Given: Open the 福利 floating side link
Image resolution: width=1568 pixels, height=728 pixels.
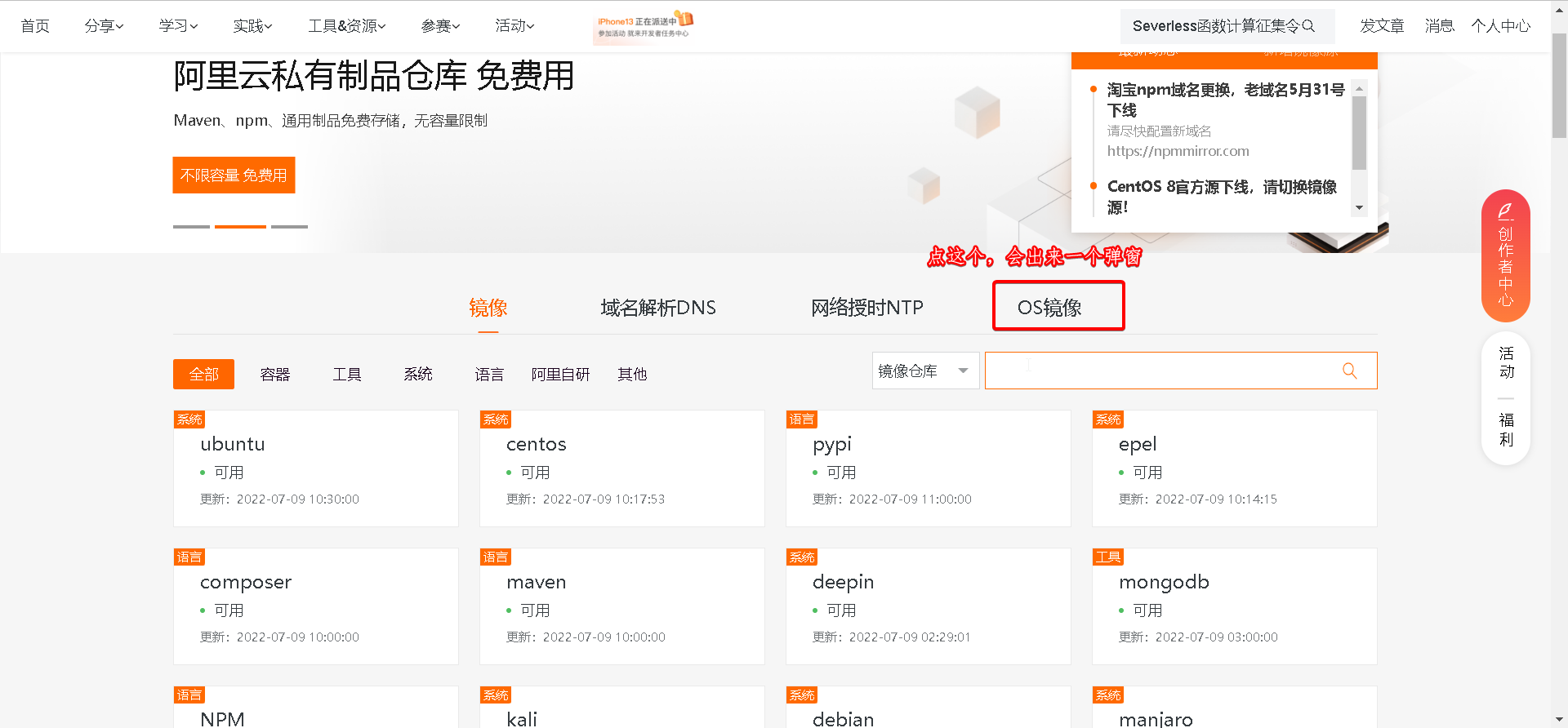Looking at the screenshot, I should pos(1506,430).
